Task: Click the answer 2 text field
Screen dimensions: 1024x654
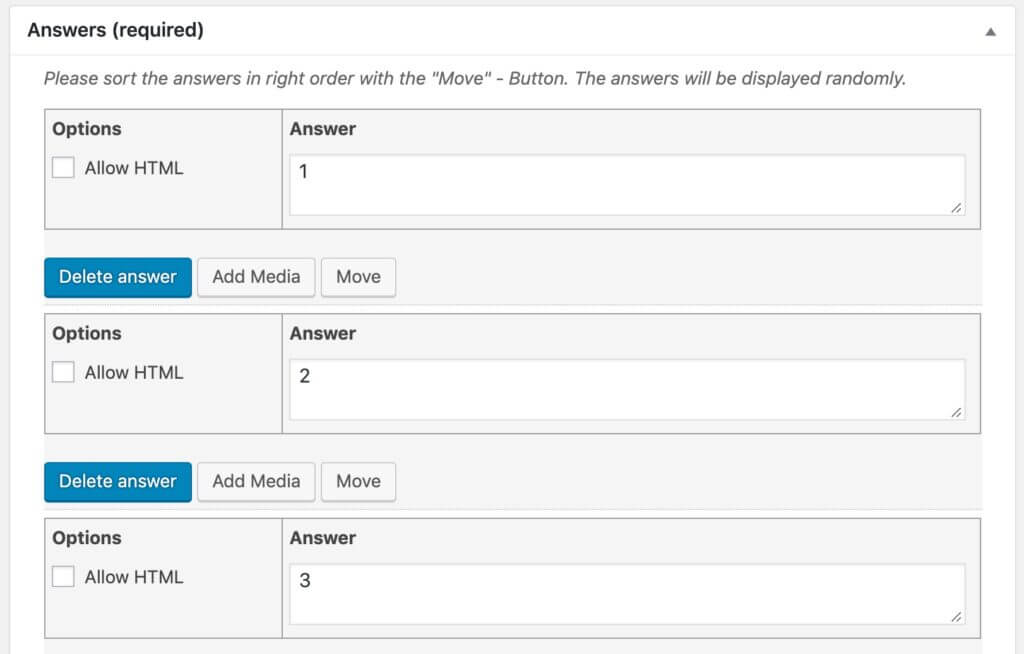Action: pyautogui.click(x=627, y=389)
